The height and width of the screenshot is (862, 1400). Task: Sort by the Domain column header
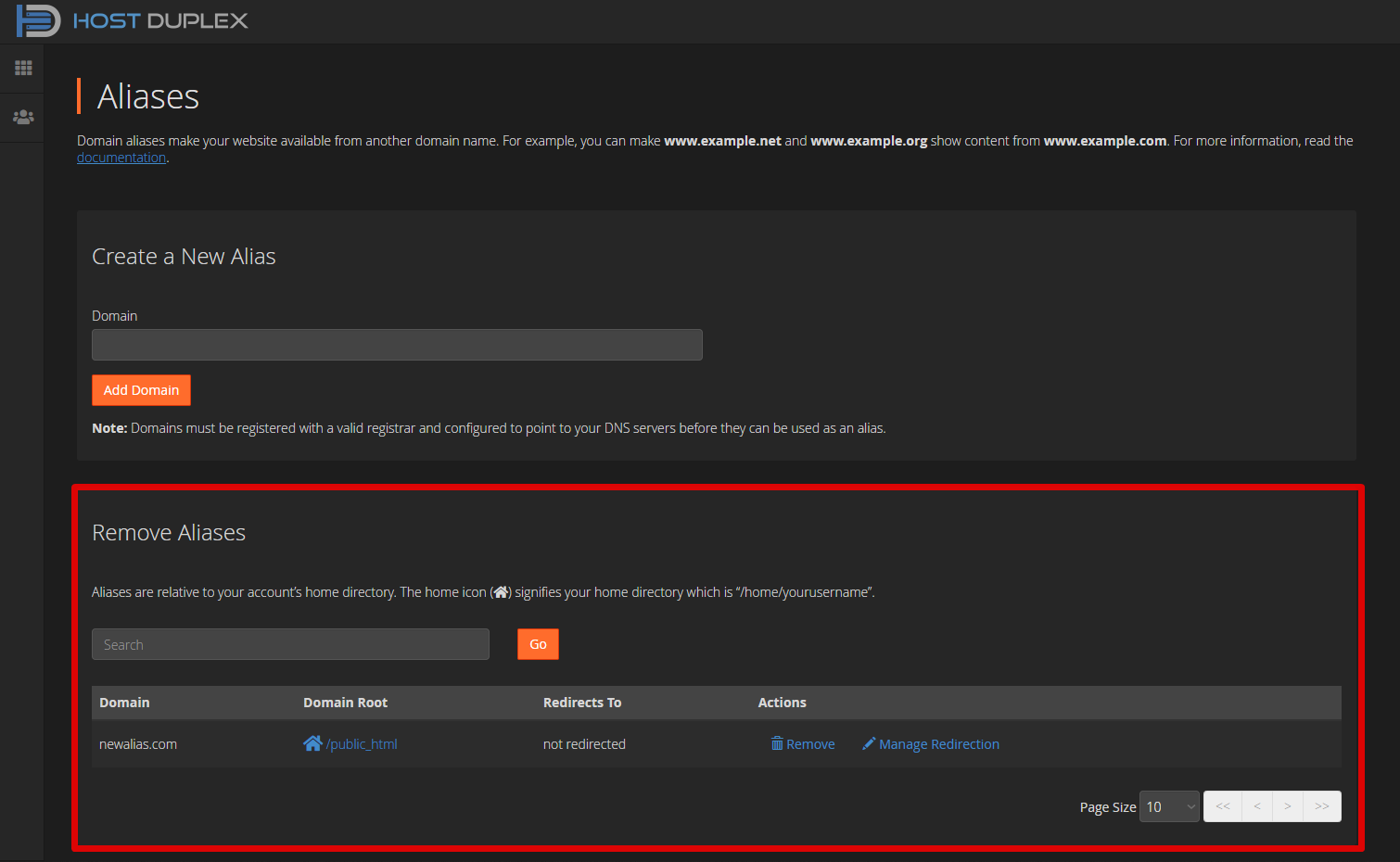pos(124,703)
